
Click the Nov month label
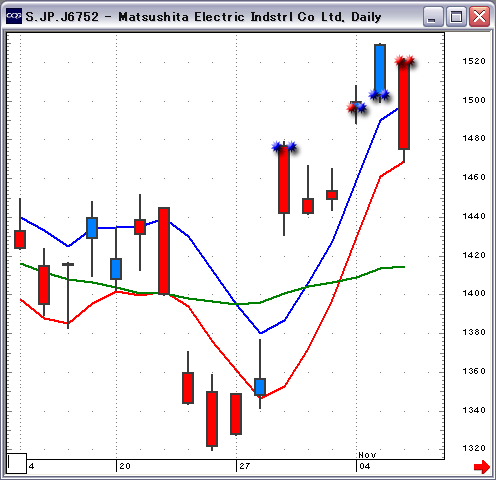367,455
